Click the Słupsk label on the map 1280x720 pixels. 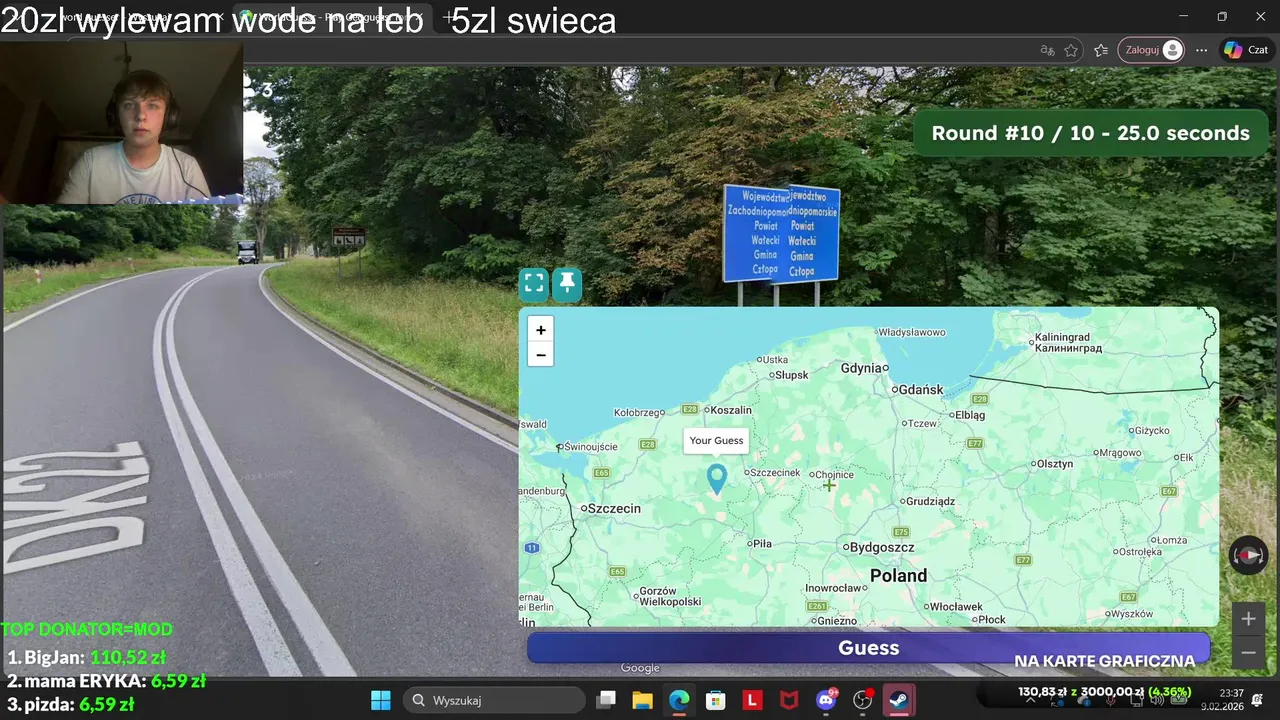[x=792, y=375]
